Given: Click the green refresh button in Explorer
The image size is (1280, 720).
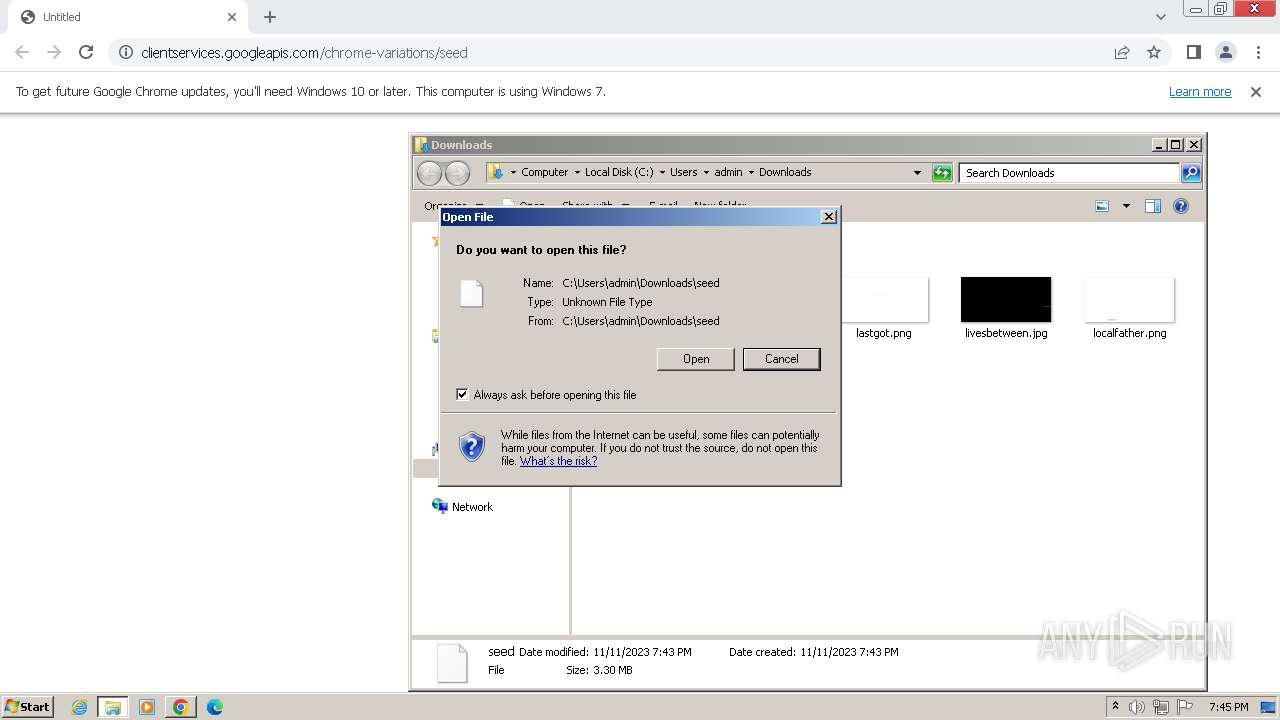Looking at the screenshot, I should (x=942, y=173).
